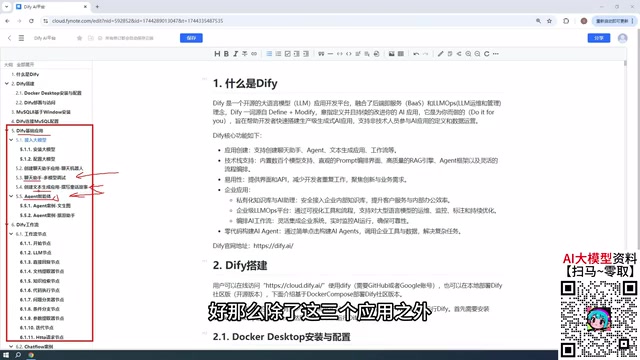
Task: Open a new browser tab
Action: [x=97, y=7]
